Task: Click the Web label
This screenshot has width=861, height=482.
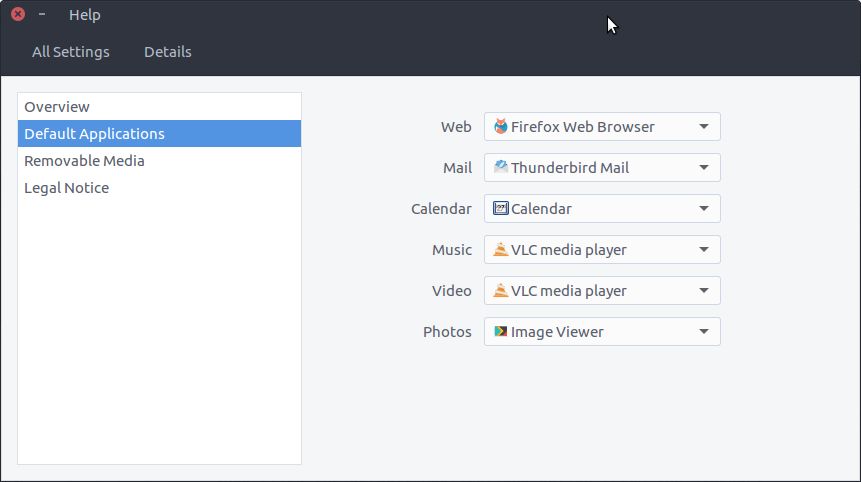Action: 456,127
